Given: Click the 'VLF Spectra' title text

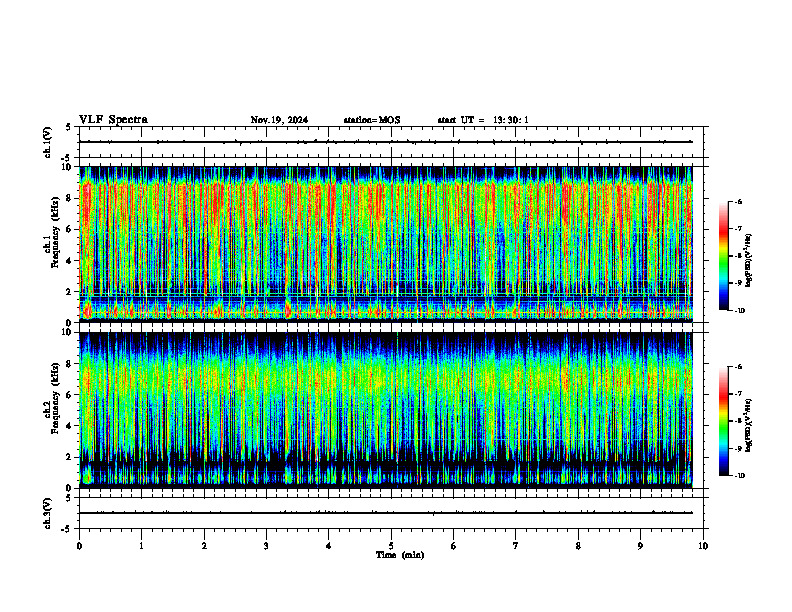Looking at the screenshot, I should coord(113,120).
